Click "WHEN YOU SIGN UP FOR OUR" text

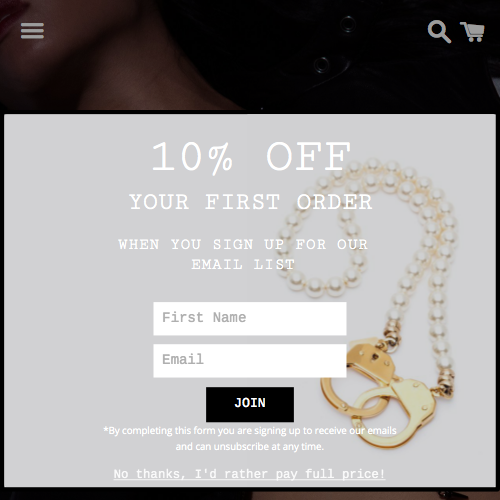pos(243,244)
